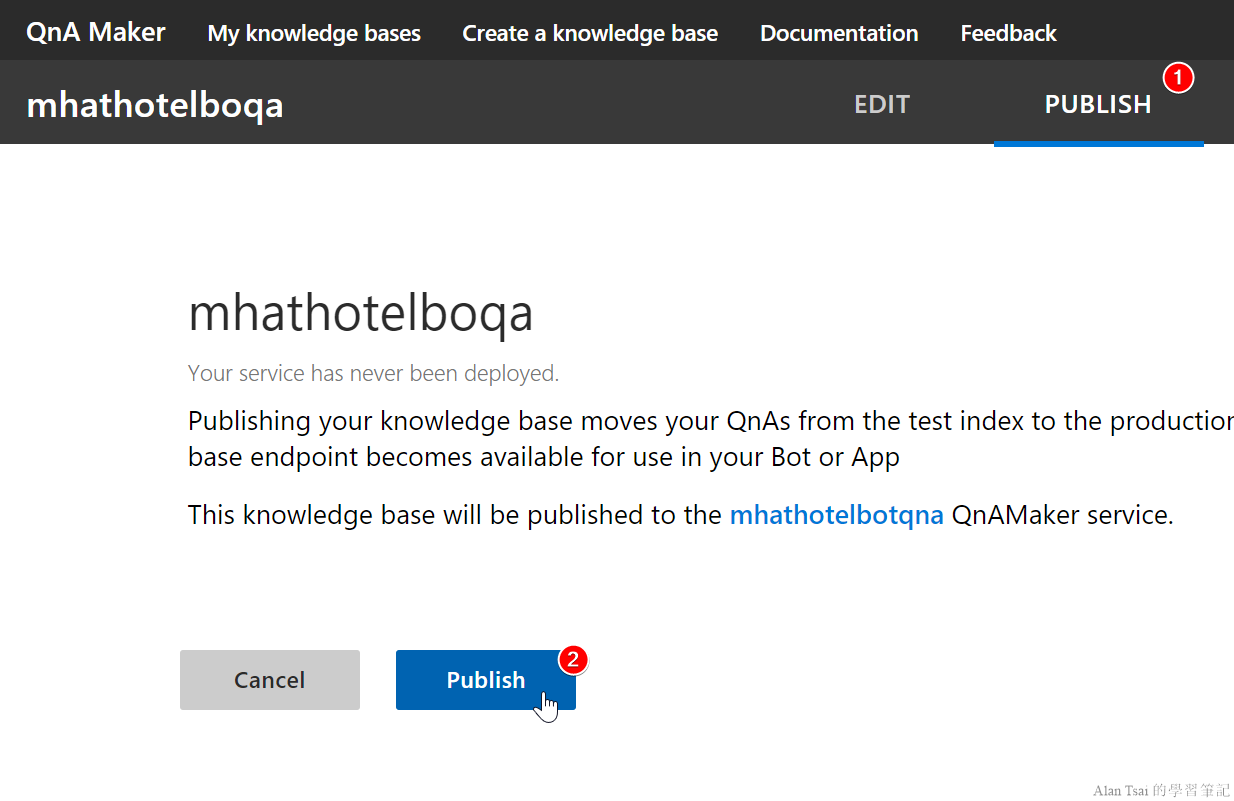The image size is (1234, 801).
Task: Open Create a knowledge base page
Action: point(590,33)
